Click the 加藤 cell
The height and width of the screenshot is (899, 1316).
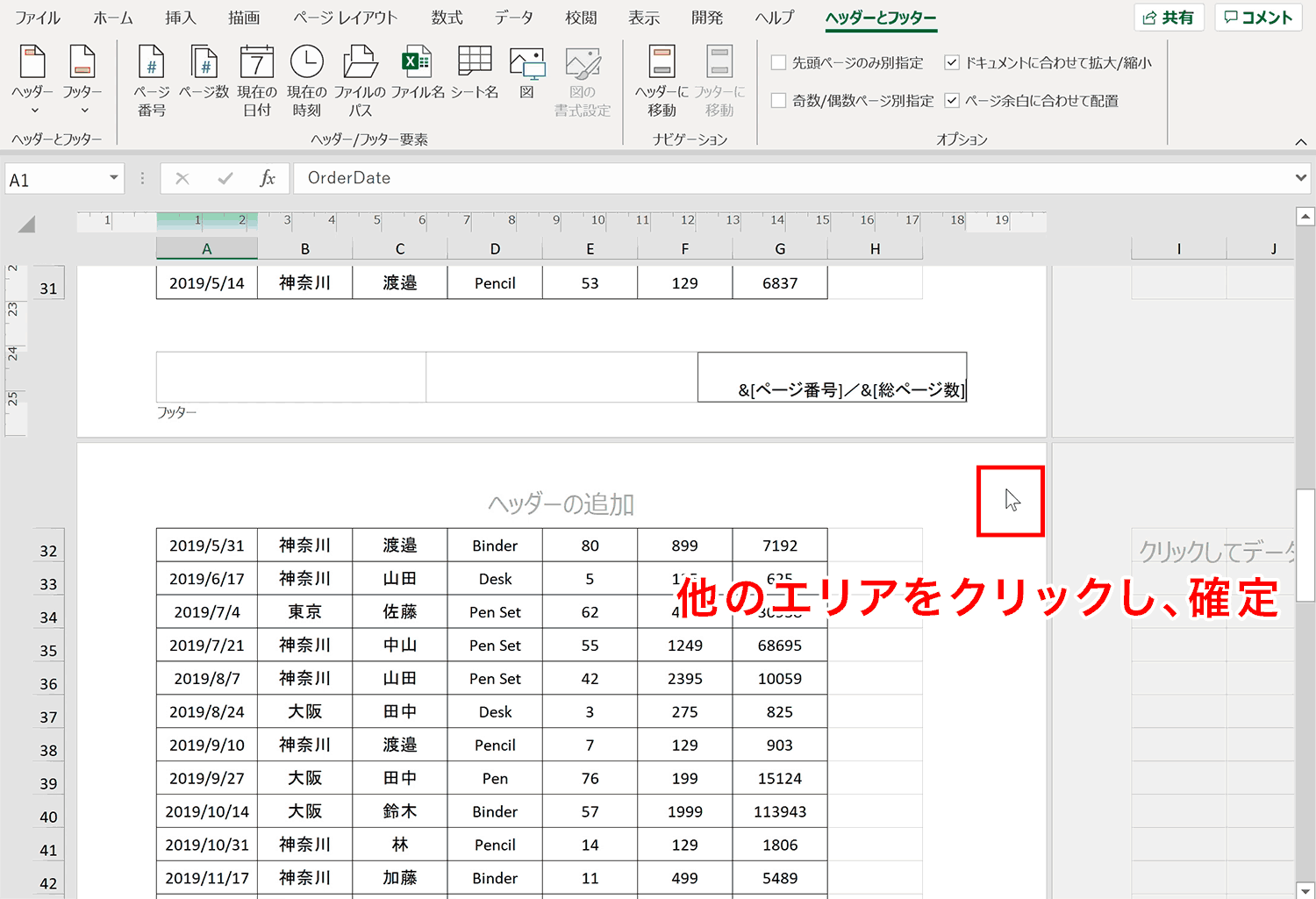tap(400, 878)
